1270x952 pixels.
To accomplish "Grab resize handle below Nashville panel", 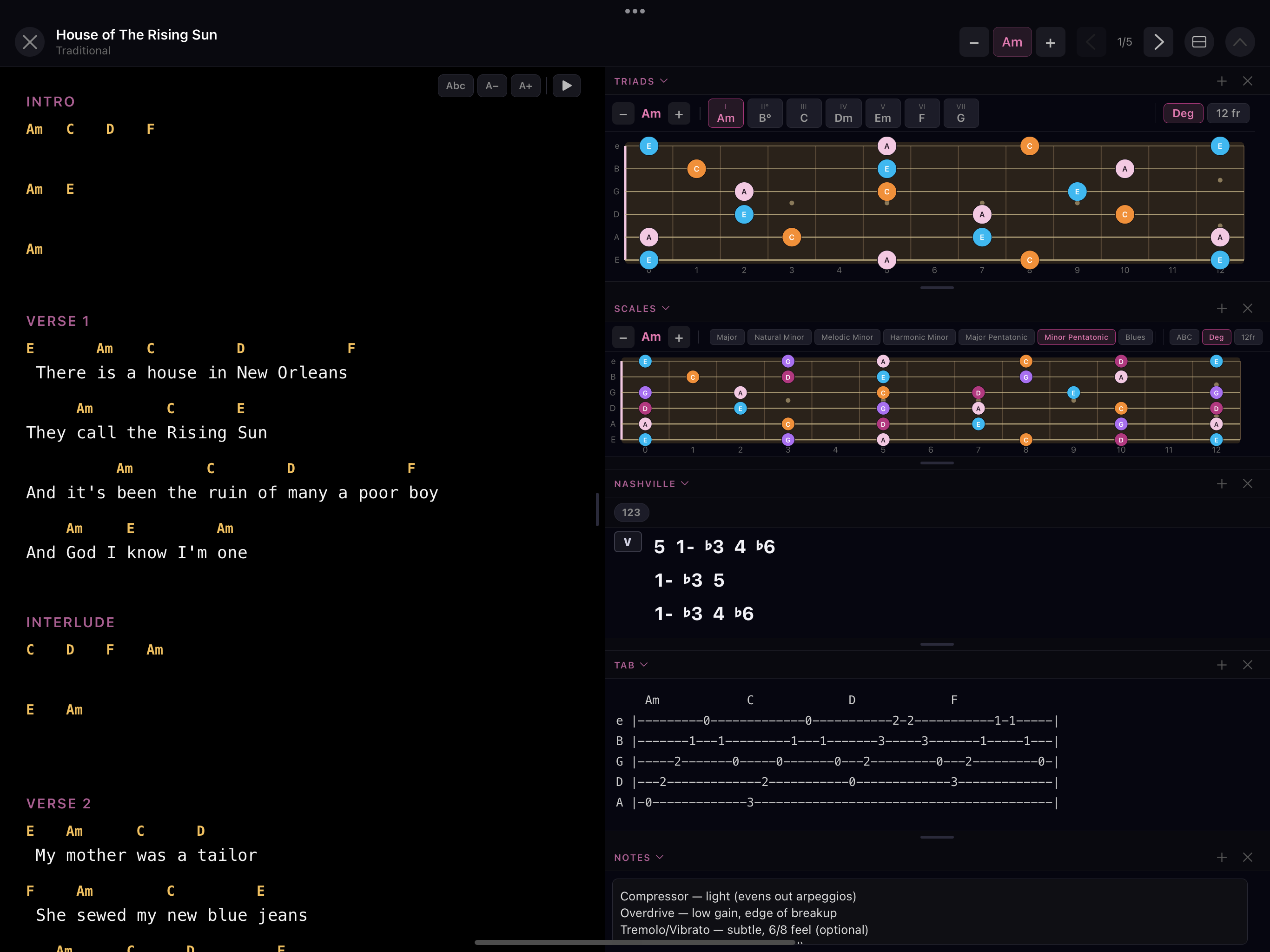I will pos(937,644).
